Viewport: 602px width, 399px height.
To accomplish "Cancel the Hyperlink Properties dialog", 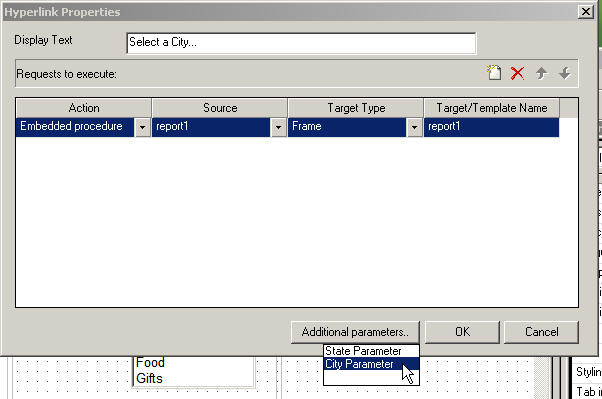I will (541, 332).
